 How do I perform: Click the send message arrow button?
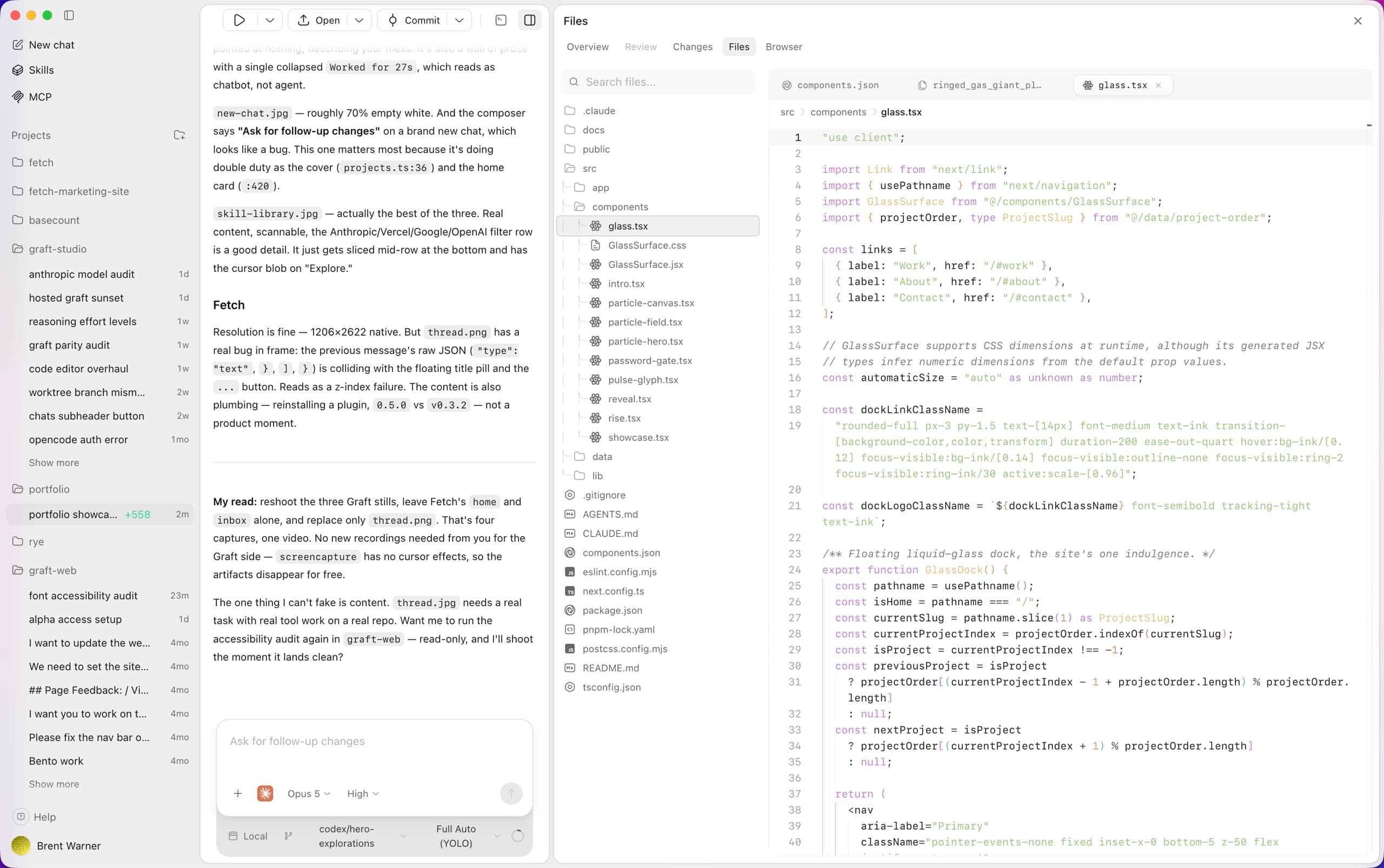511,793
